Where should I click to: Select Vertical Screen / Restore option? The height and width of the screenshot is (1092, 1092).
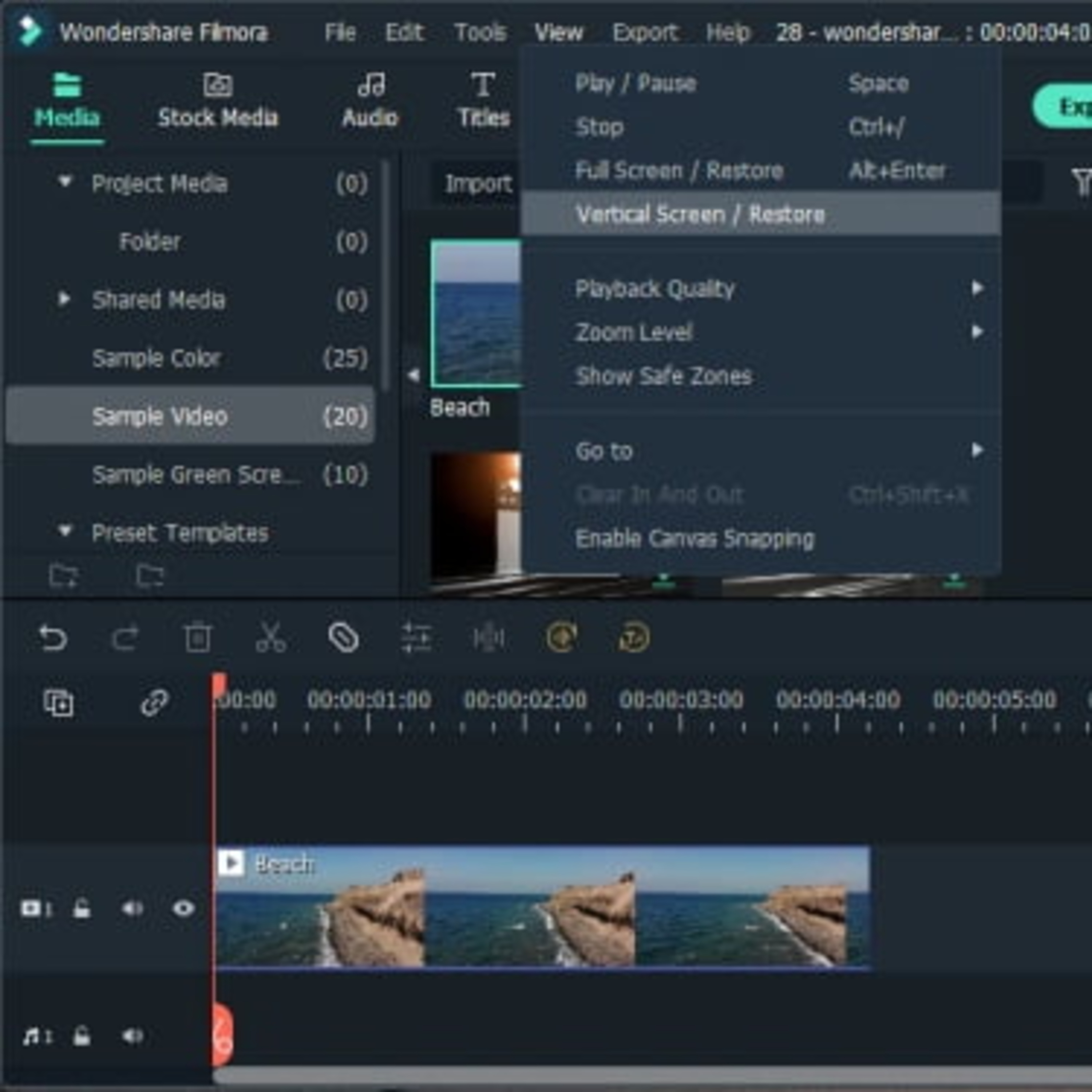point(761,214)
